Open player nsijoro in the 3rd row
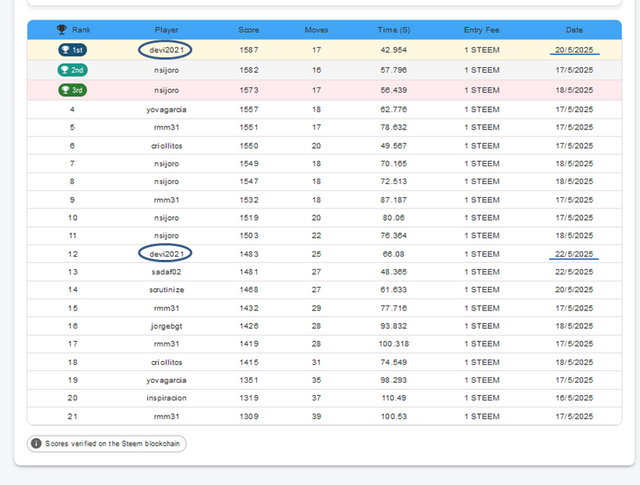Viewport: 640px width, 485px height. (167, 90)
